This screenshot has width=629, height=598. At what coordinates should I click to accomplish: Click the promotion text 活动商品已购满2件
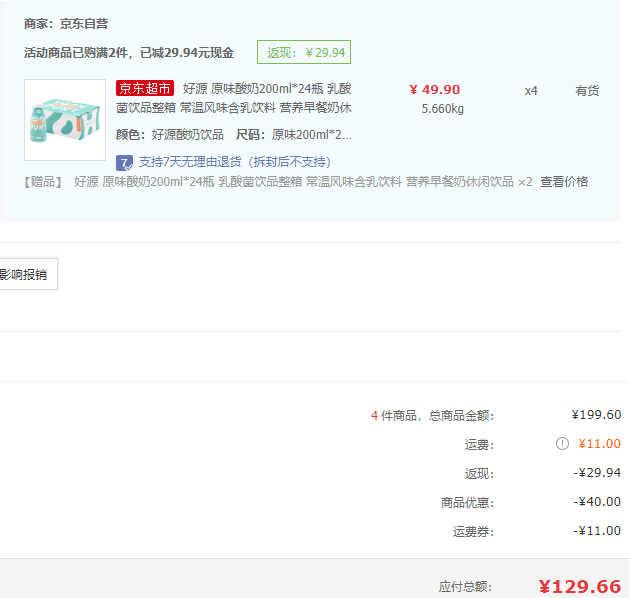pos(76,53)
